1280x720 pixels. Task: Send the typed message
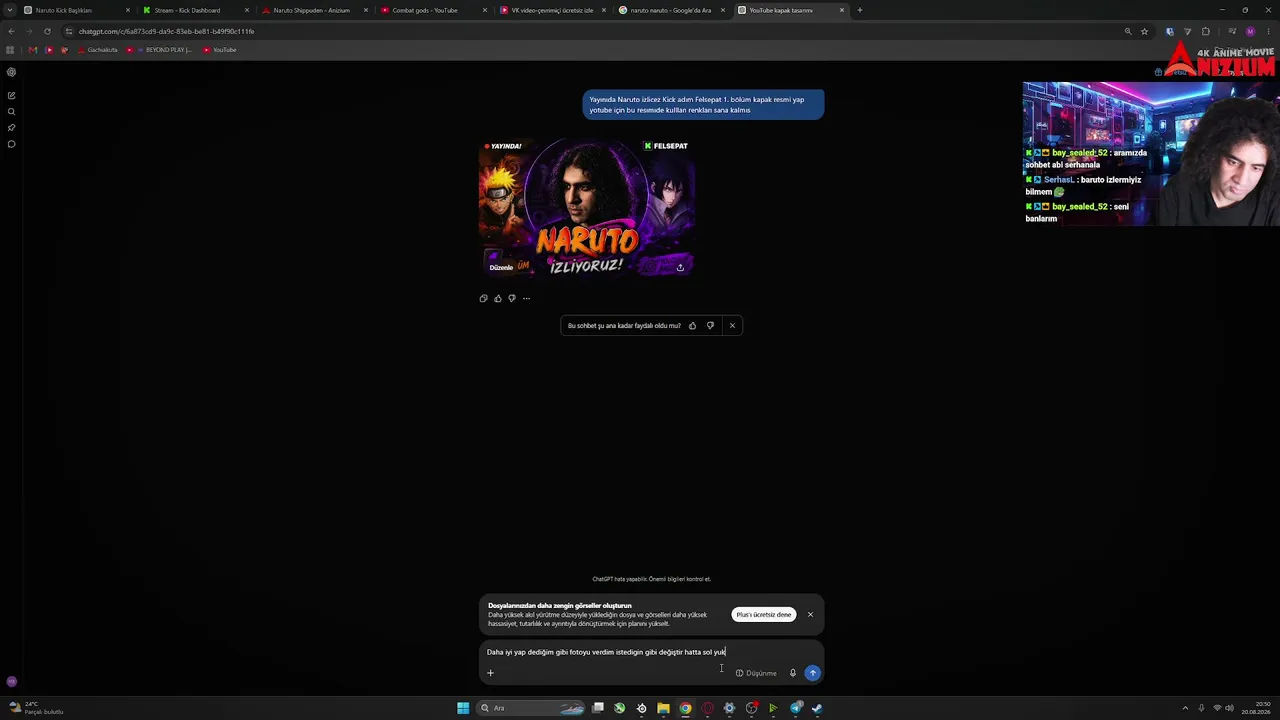(813, 673)
